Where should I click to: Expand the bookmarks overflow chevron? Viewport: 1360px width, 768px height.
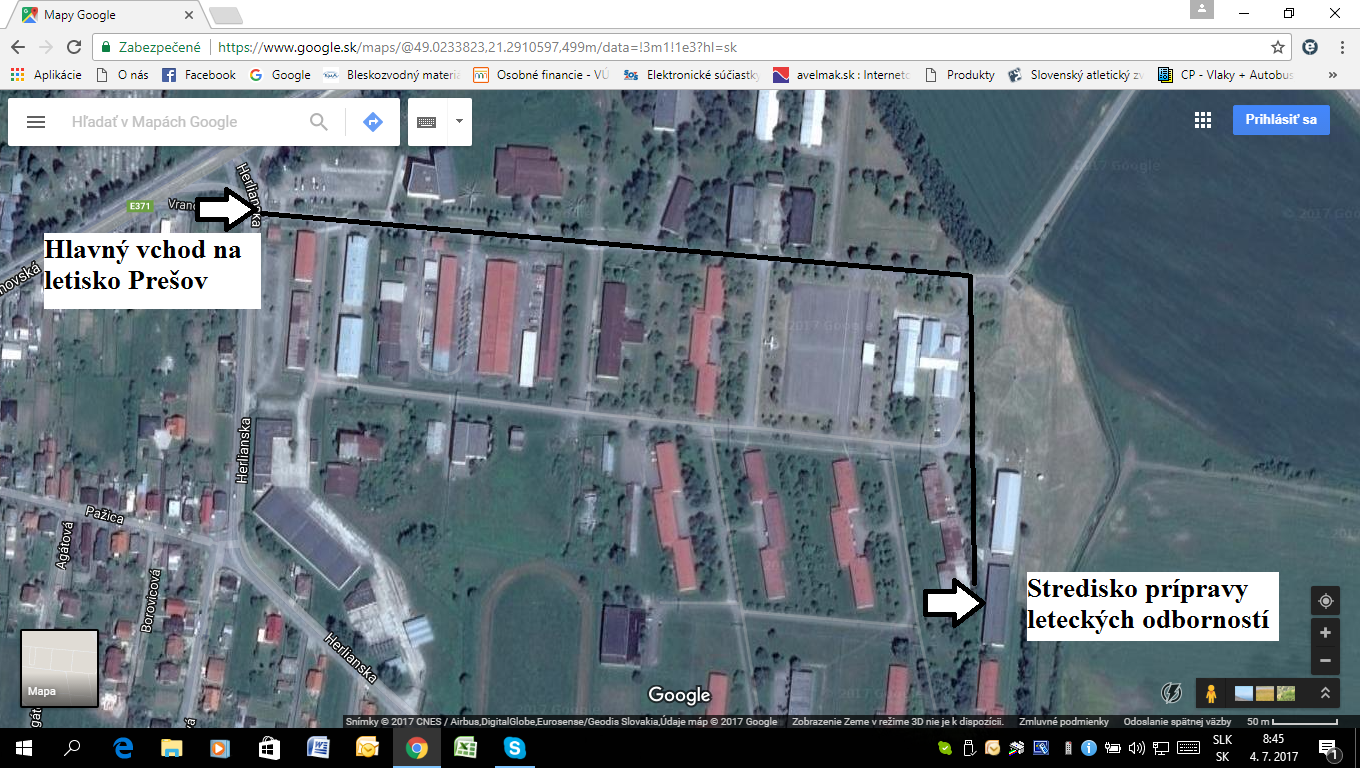[1331, 74]
